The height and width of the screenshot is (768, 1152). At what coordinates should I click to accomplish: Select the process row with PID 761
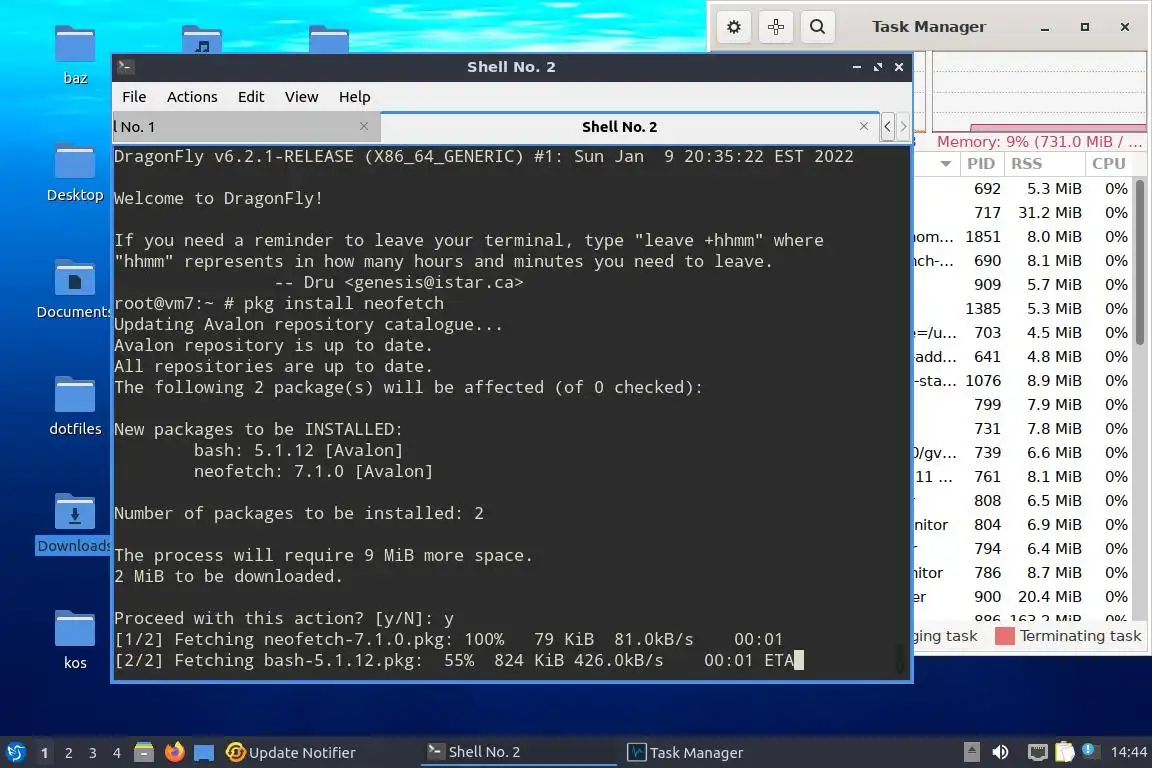1022,477
